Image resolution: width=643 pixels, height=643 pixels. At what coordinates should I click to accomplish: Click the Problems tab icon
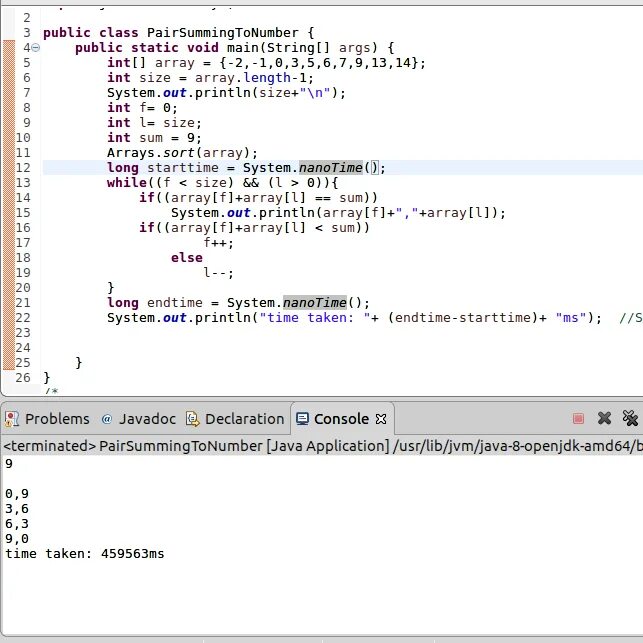point(11,419)
